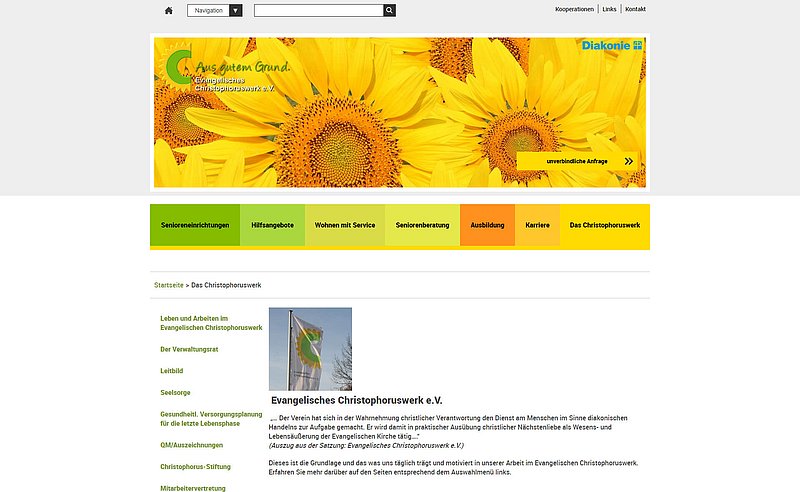
Task: Go to the home page via house icon
Action: coord(168,10)
